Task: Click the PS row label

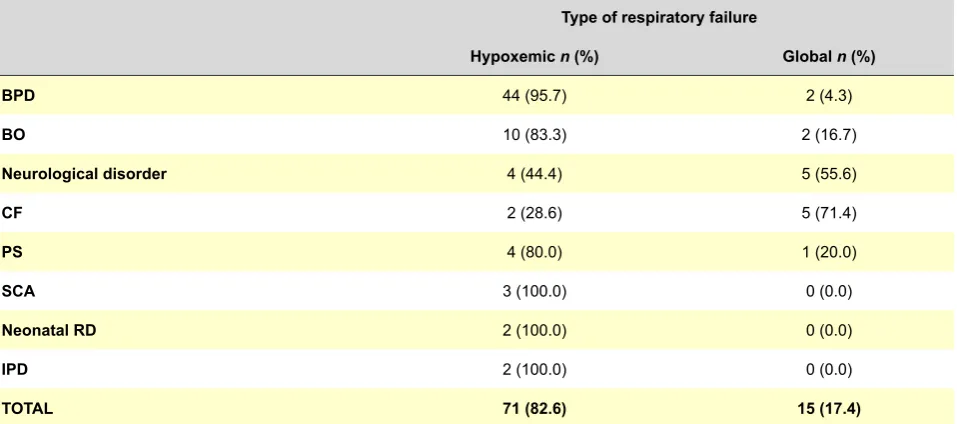Action: point(12,252)
